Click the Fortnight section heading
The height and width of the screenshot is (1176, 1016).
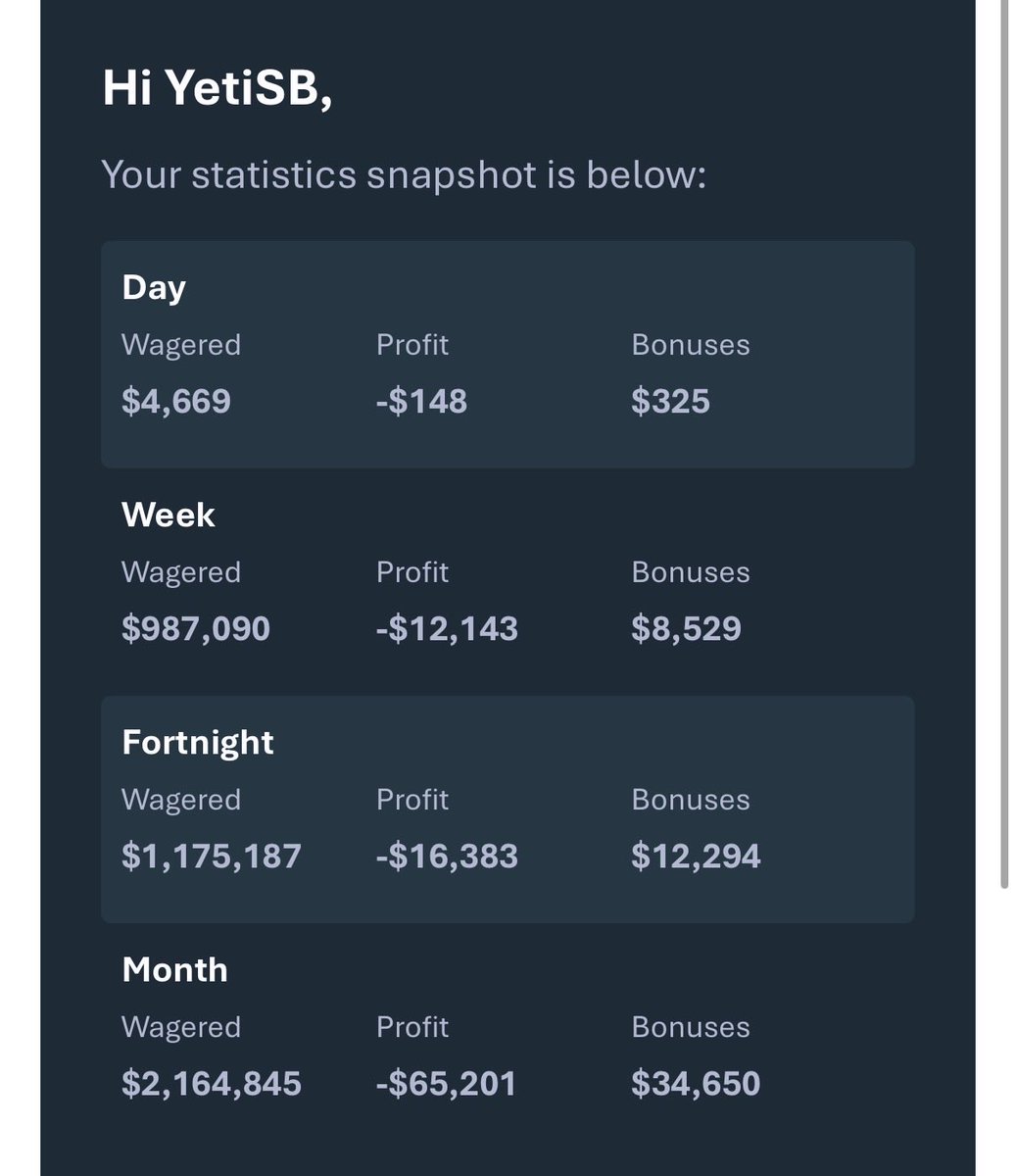click(198, 742)
